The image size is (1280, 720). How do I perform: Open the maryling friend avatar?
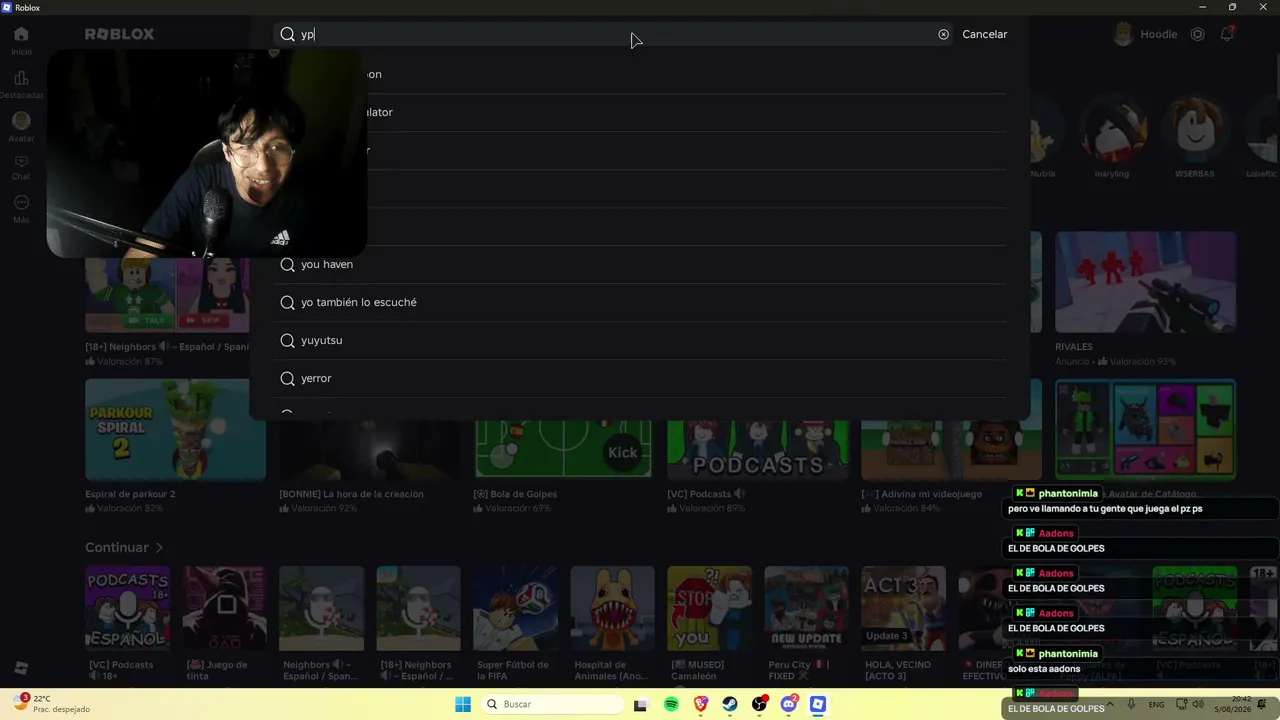[1111, 129]
